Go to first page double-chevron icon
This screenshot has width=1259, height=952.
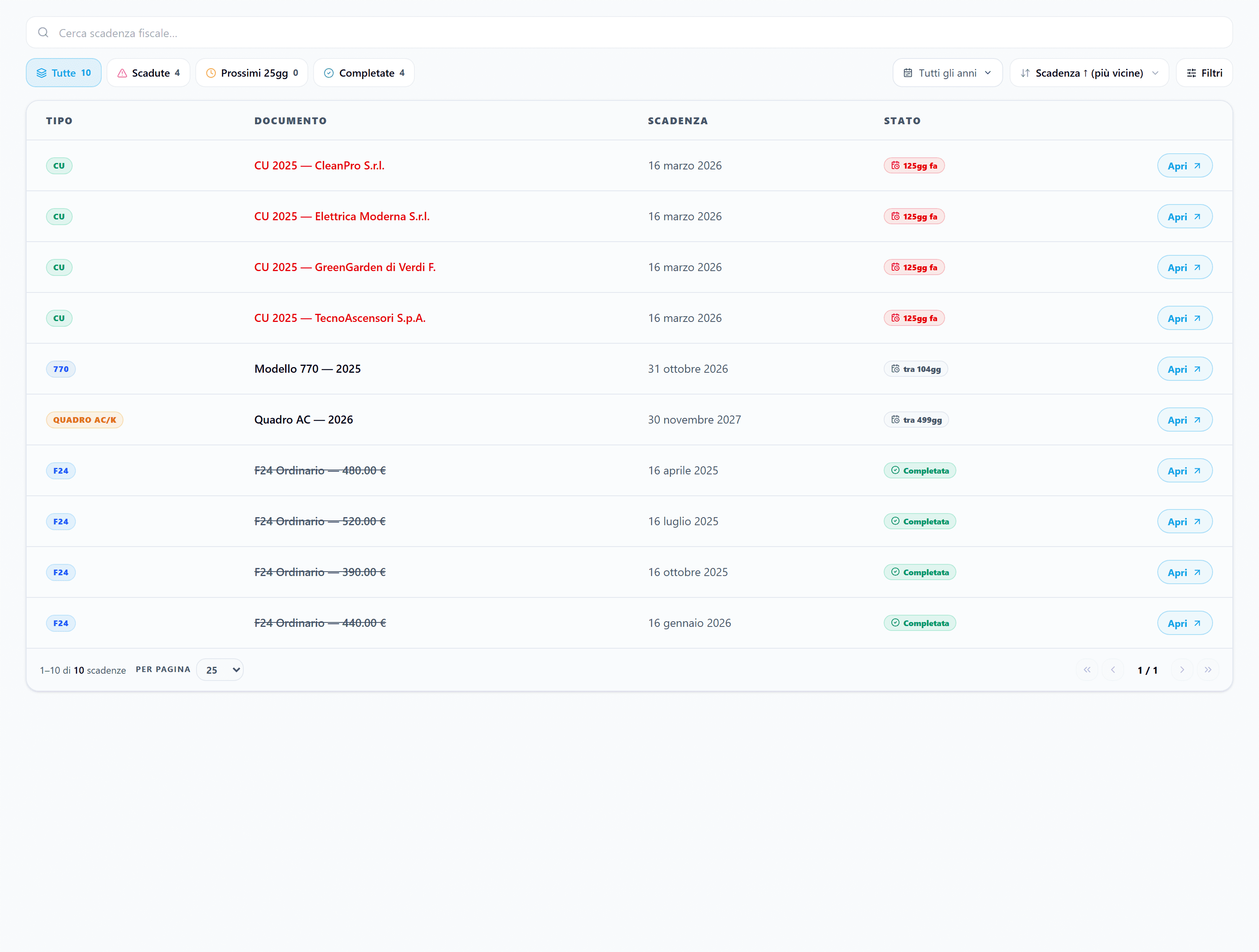pos(1087,670)
